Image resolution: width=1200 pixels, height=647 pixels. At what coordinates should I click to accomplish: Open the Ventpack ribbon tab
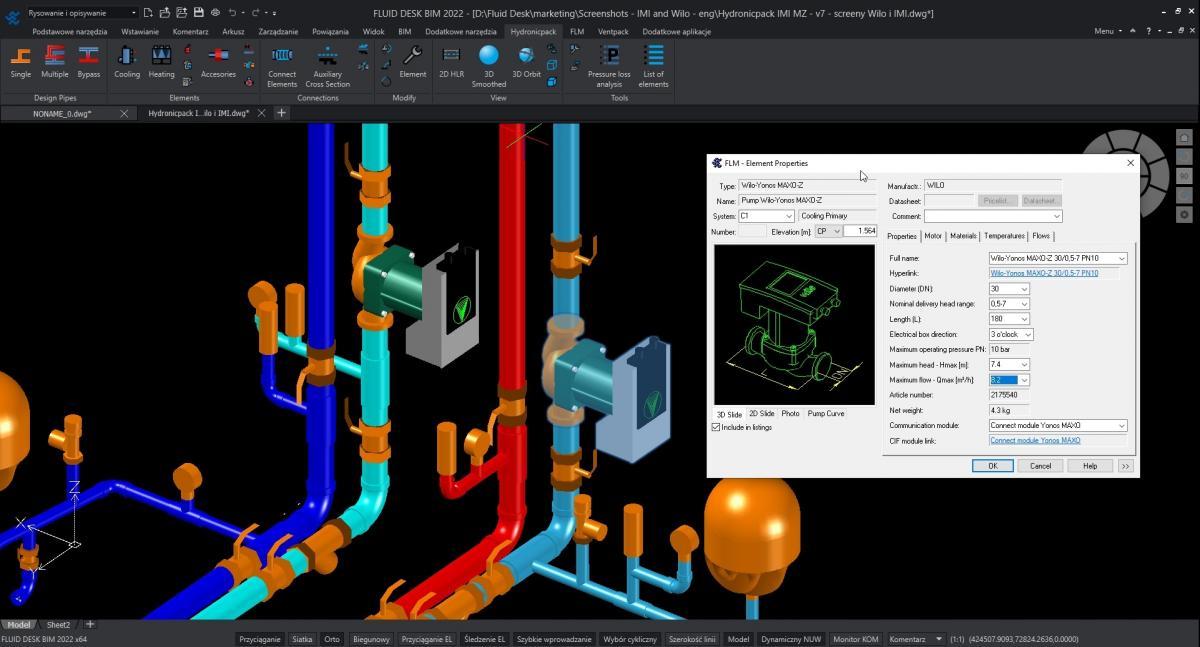click(x=613, y=31)
